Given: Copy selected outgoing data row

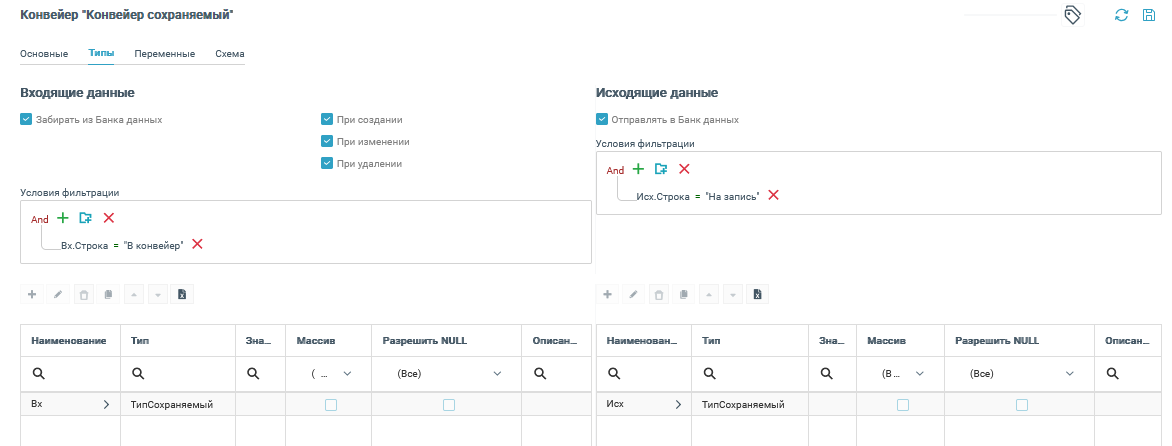Looking at the screenshot, I should click(683, 294).
